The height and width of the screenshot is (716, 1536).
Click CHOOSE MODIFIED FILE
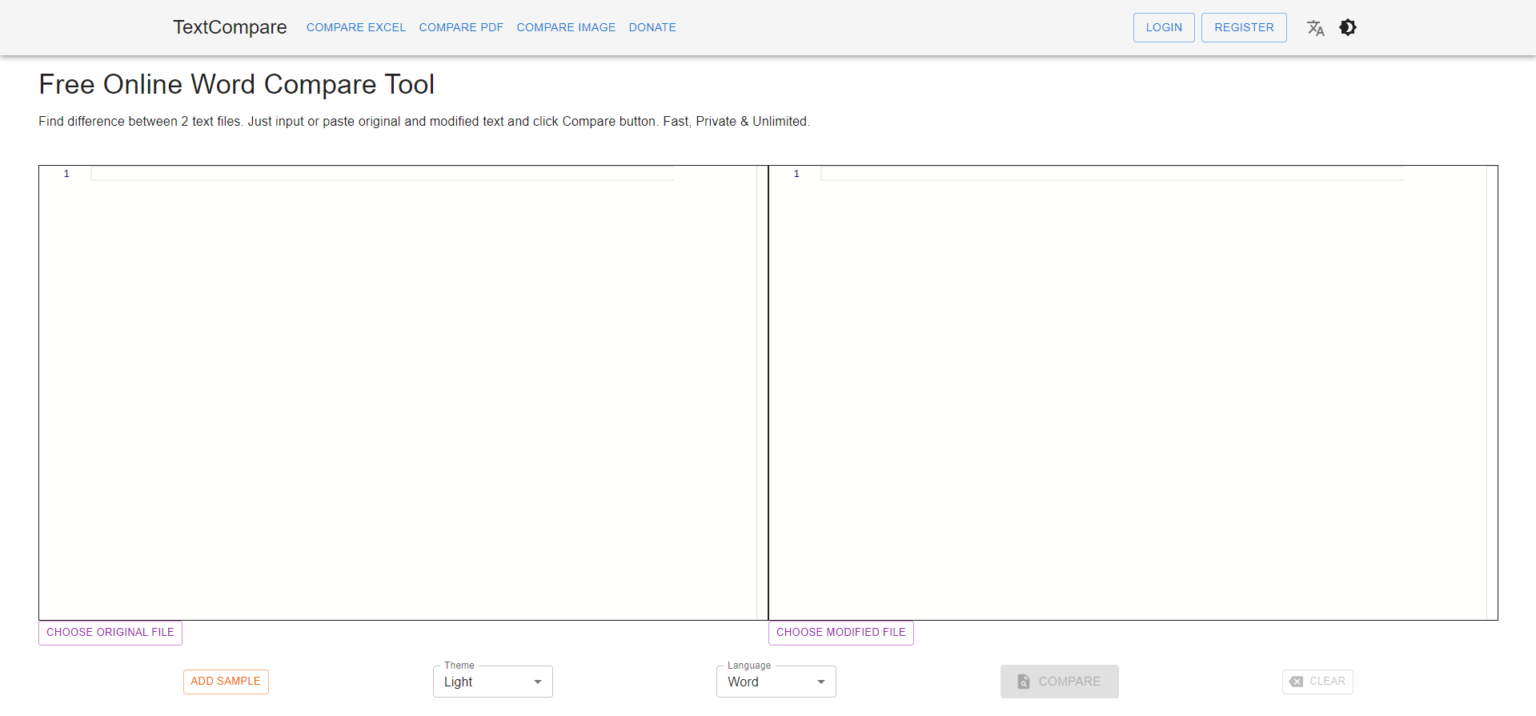840,632
